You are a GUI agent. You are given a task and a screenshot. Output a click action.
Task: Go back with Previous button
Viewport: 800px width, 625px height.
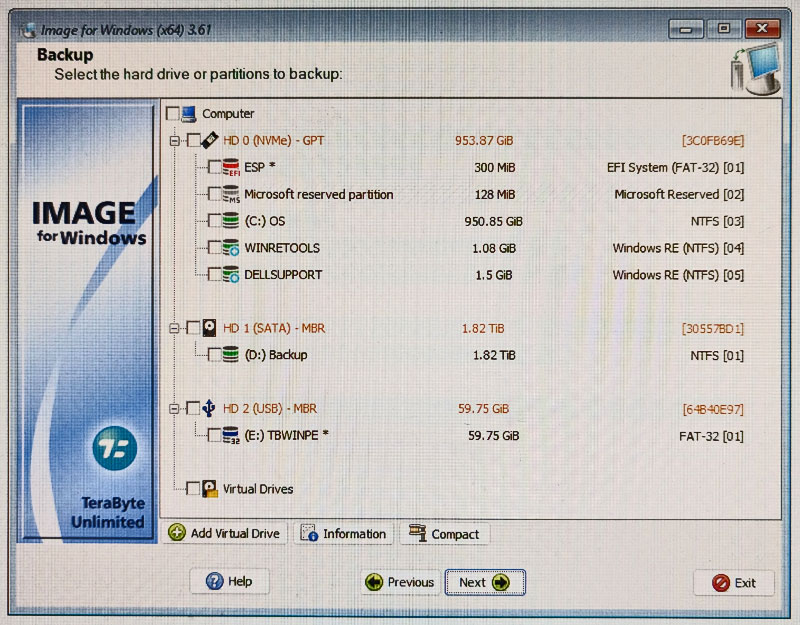point(401,582)
